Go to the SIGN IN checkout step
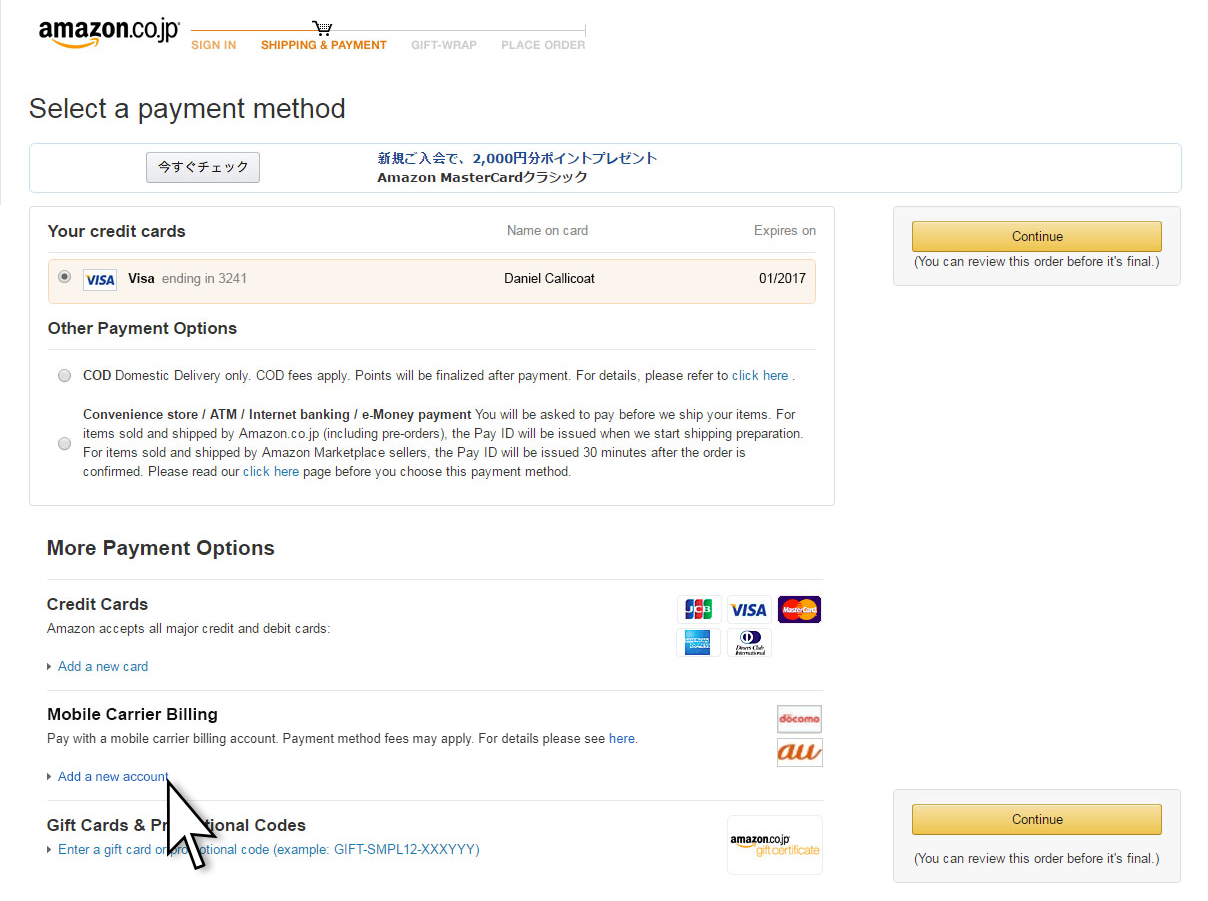 pos(213,45)
